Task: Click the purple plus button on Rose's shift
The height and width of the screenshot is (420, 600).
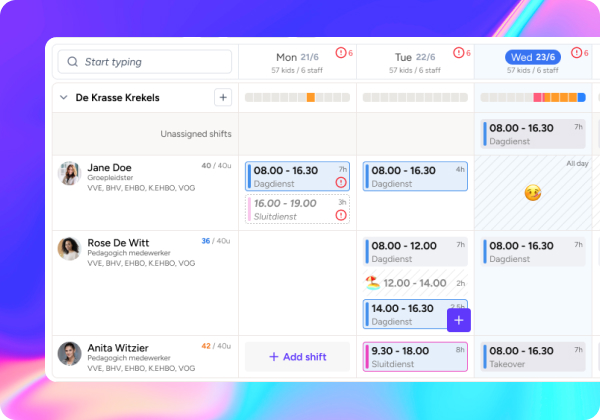Action: pyautogui.click(x=458, y=320)
